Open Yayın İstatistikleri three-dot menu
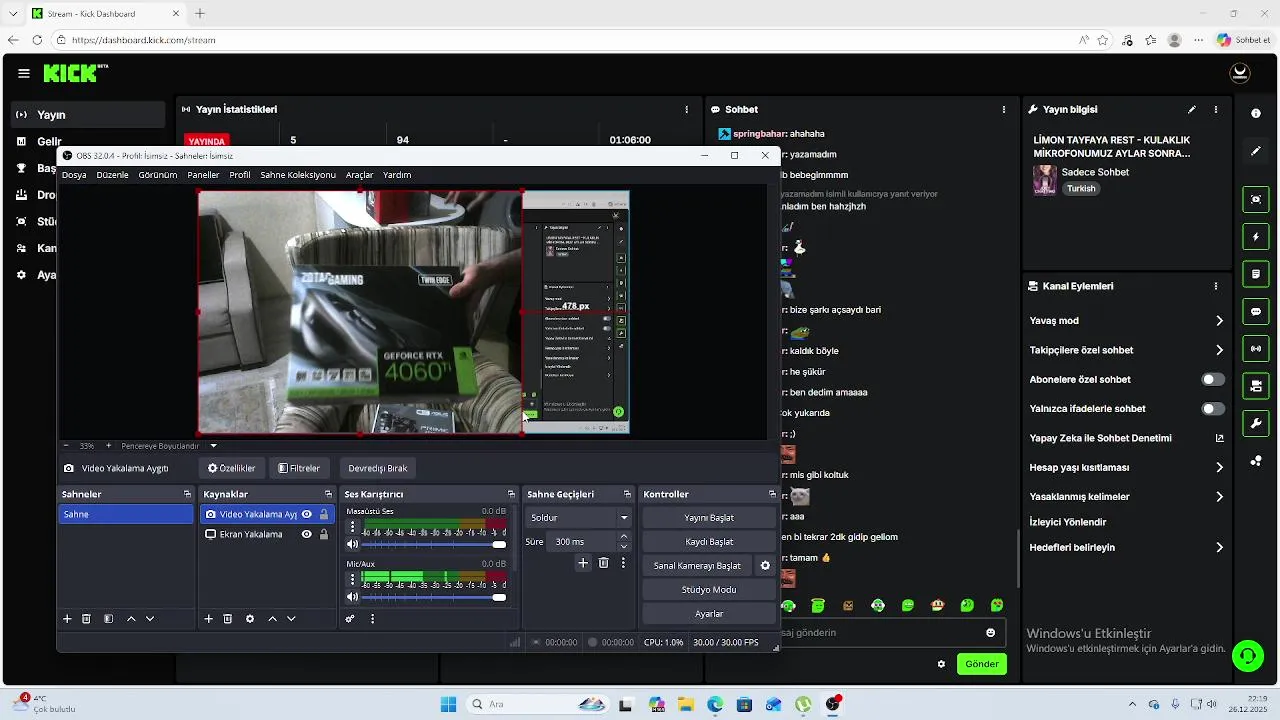 [686, 109]
